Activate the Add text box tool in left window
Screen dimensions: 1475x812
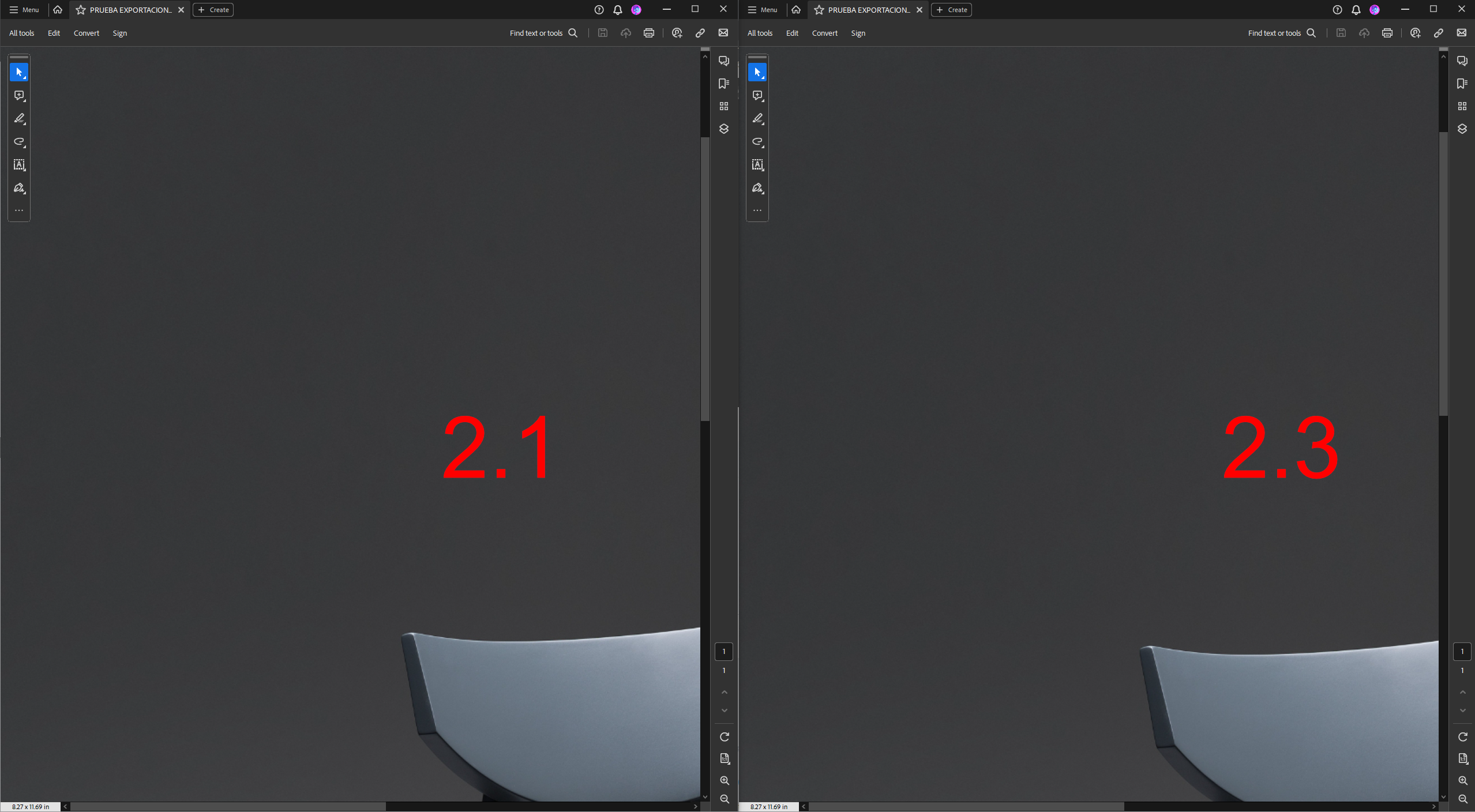pyautogui.click(x=19, y=164)
